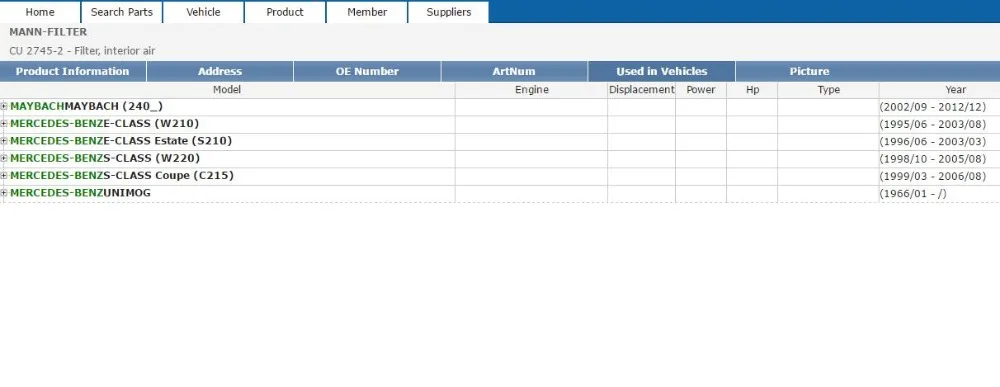
Task: Click the E-CLASS (W210) model name
Action: coord(105,124)
